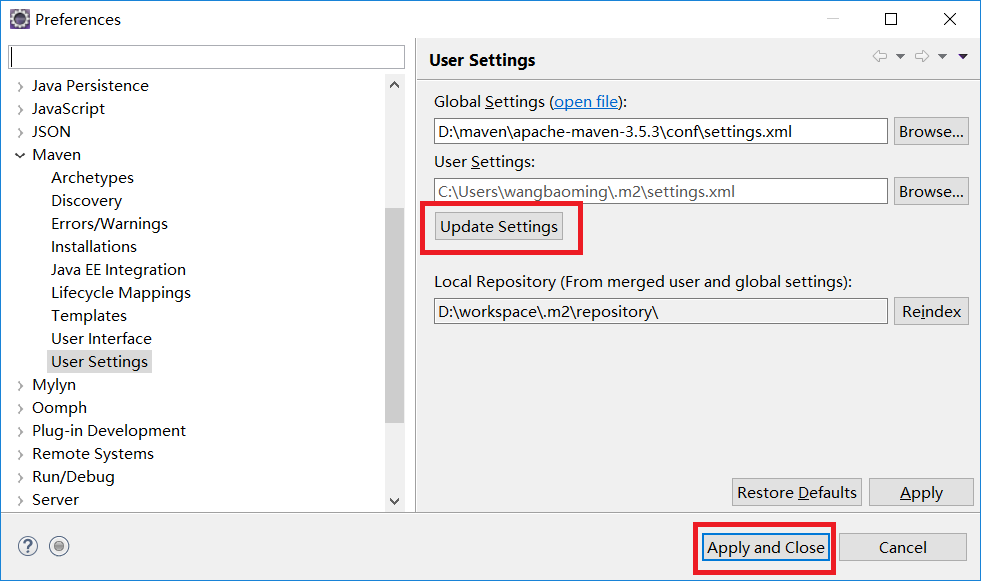
Task: Collapse the Maven tree node
Action: (20, 155)
